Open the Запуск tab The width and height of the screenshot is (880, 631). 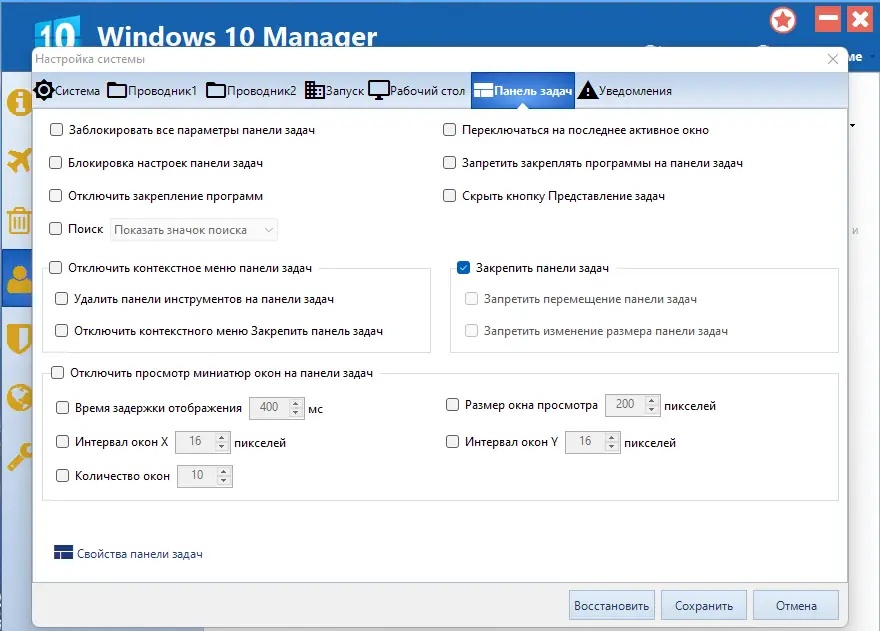click(334, 90)
